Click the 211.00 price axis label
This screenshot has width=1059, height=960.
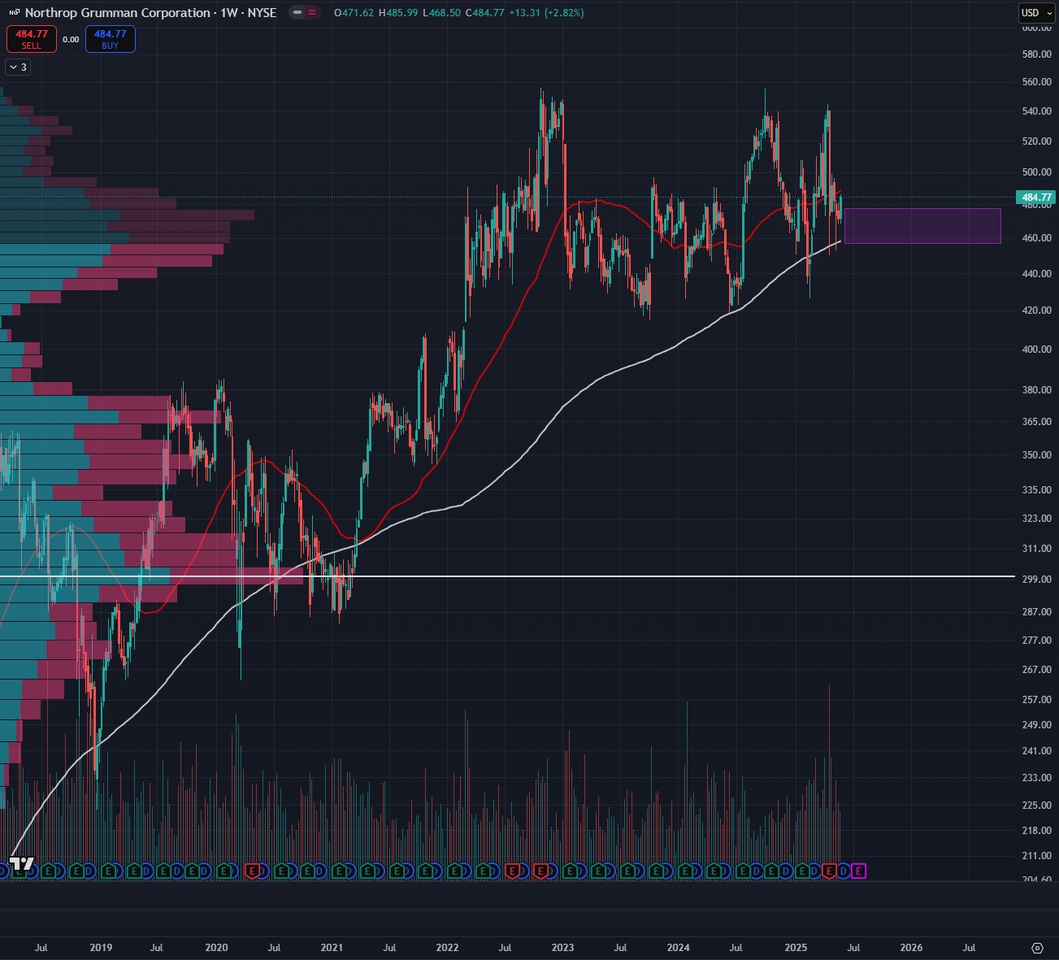[x=1037, y=856]
